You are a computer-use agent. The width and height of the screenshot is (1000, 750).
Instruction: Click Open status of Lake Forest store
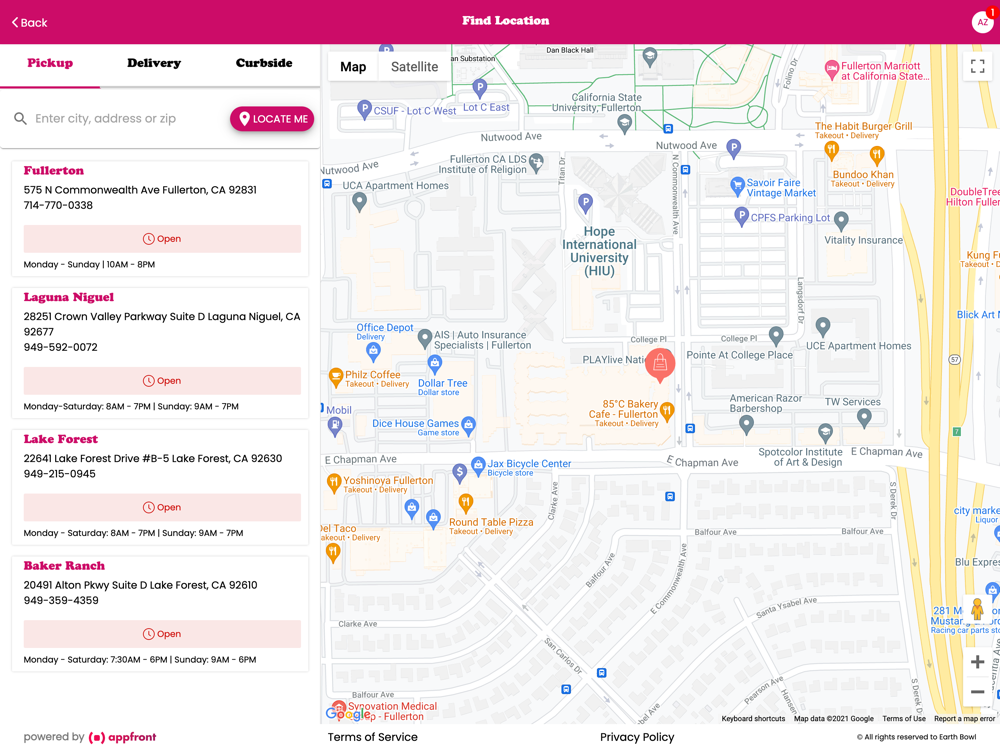tap(162, 507)
